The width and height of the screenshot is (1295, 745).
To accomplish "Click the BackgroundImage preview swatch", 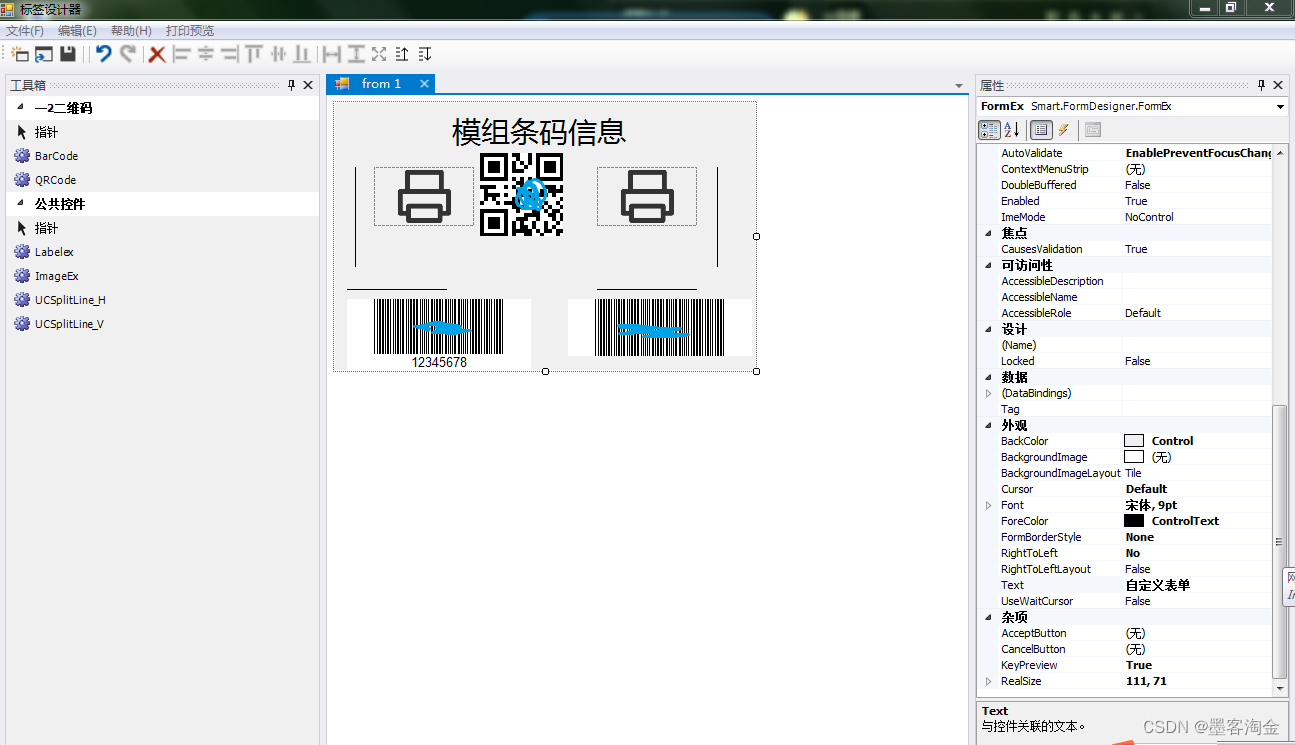I will click(1134, 457).
